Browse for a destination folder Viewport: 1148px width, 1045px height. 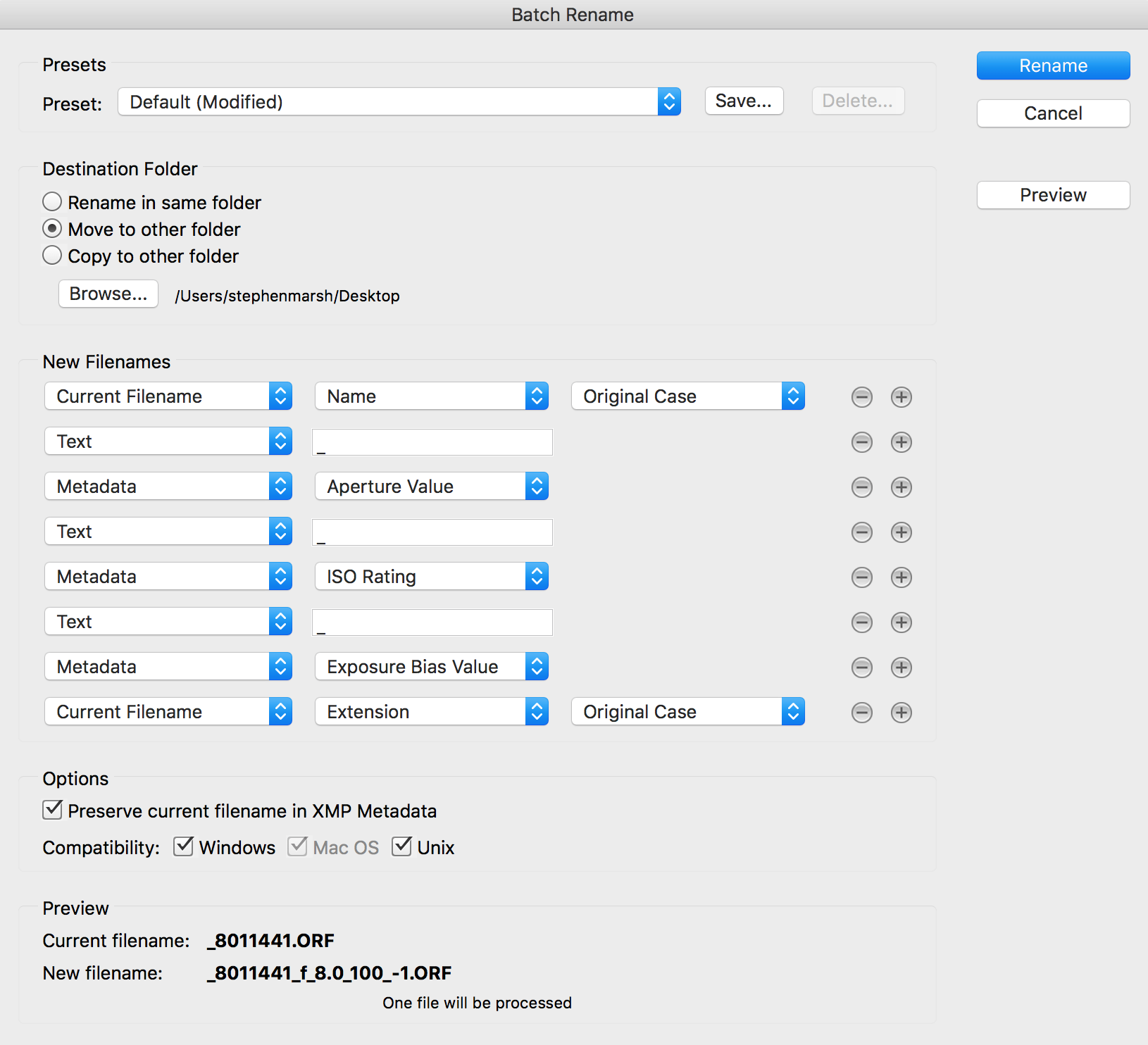tap(108, 294)
